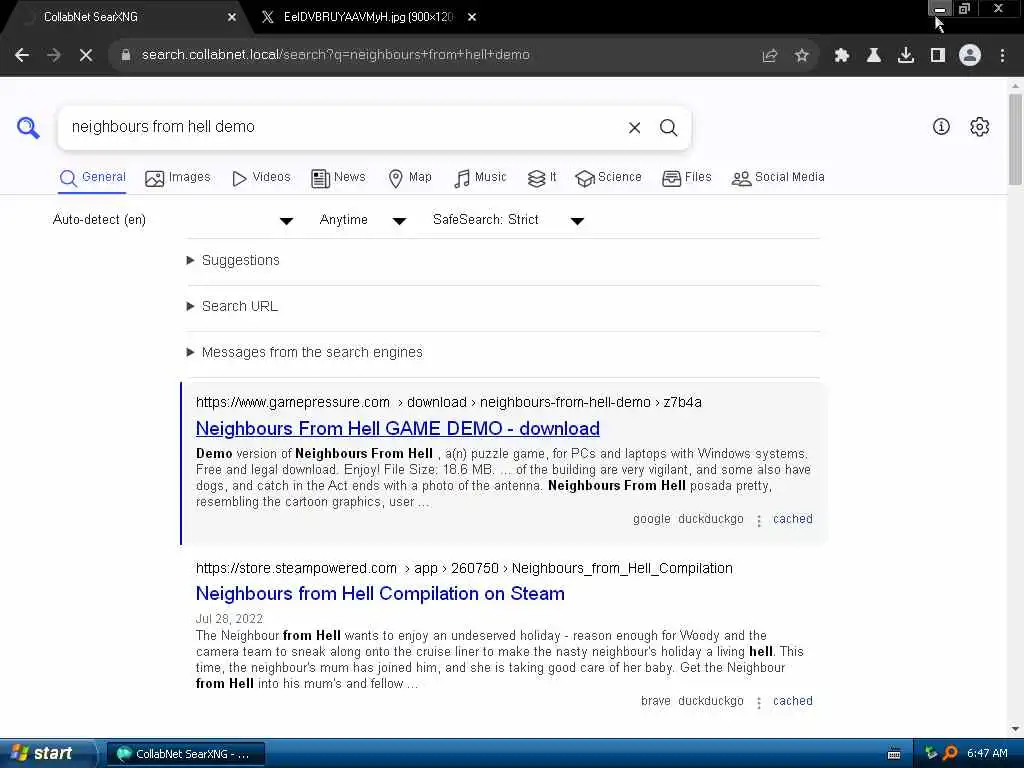Switch to the EelDVBRUYAAVMyH.jpg browser tab
1024x768 pixels.
366,18
